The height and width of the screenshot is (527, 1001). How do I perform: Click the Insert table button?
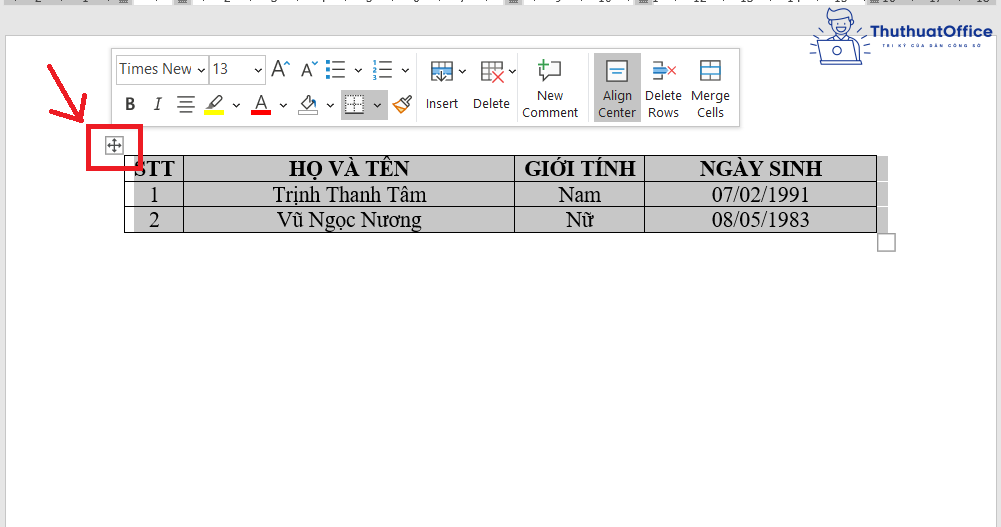pyautogui.click(x=442, y=86)
